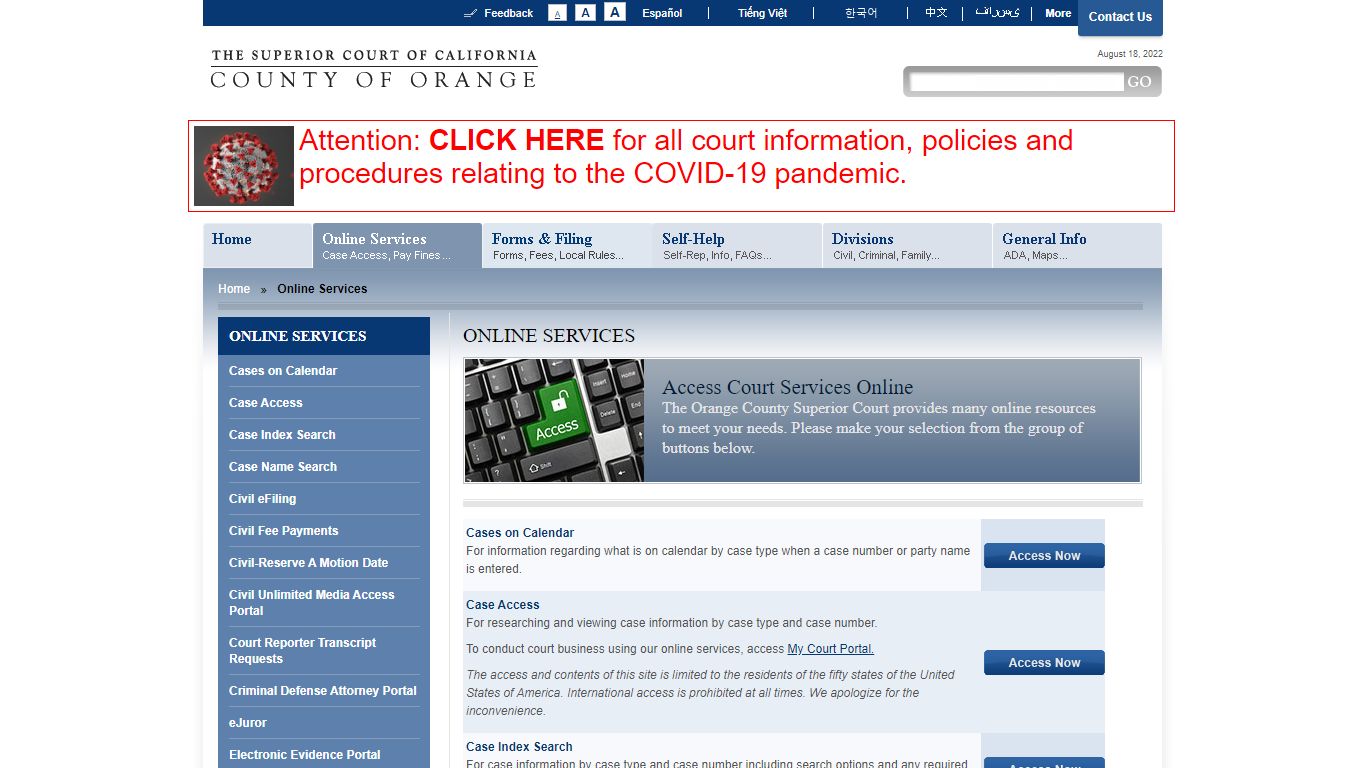Select eJuror in the sidebar
This screenshot has height=768, width=1366.
click(248, 723)
